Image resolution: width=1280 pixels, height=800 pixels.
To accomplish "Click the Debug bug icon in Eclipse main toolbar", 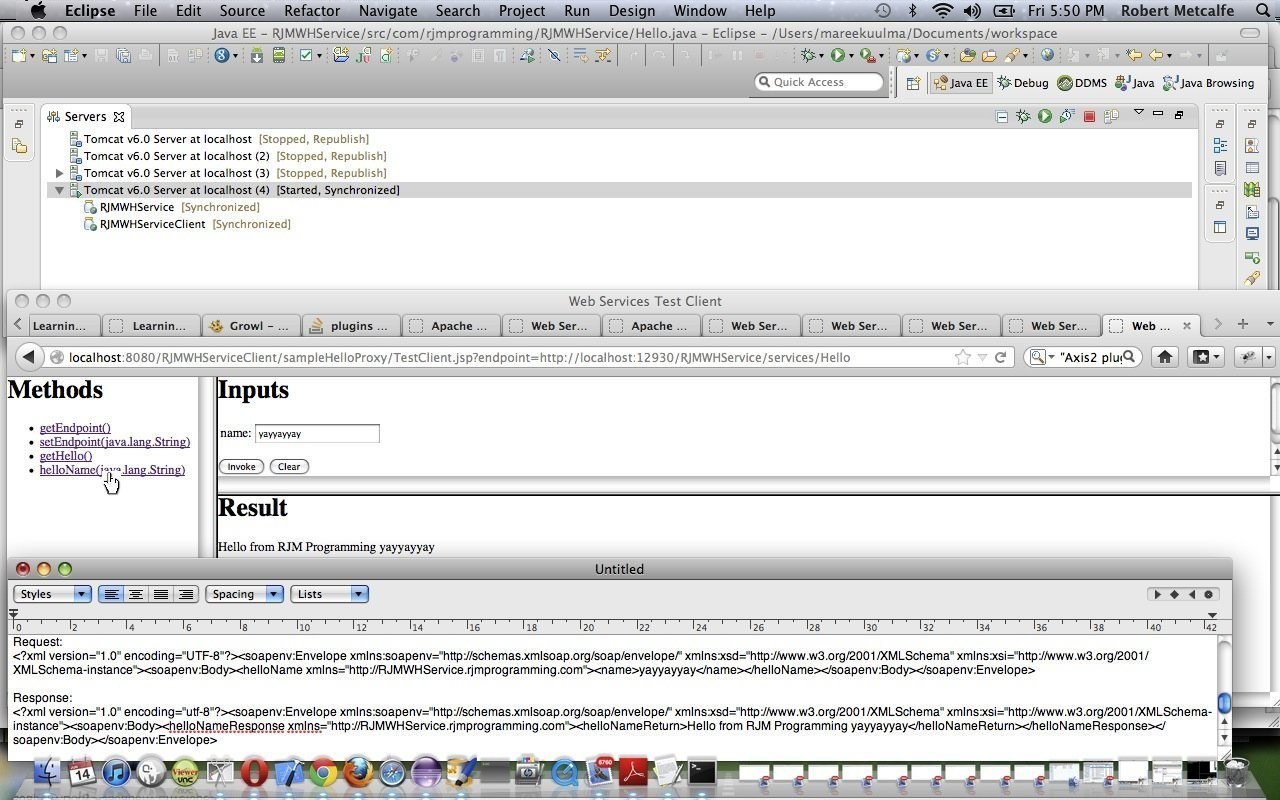I will click(x=808, y=56).
